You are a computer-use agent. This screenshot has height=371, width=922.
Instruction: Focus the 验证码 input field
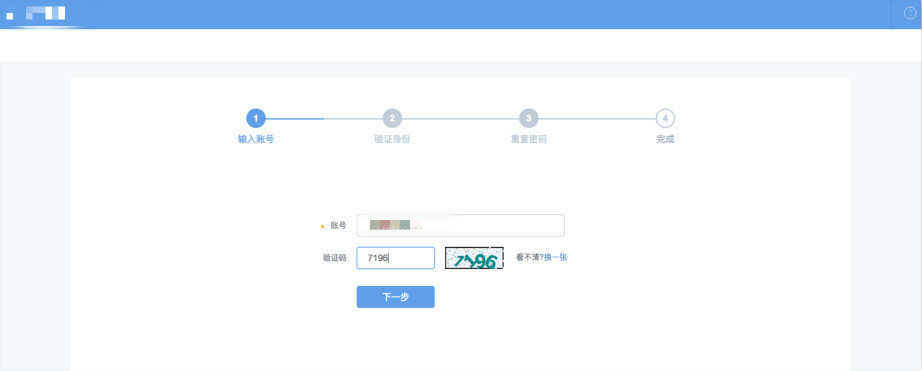[396, 258]
